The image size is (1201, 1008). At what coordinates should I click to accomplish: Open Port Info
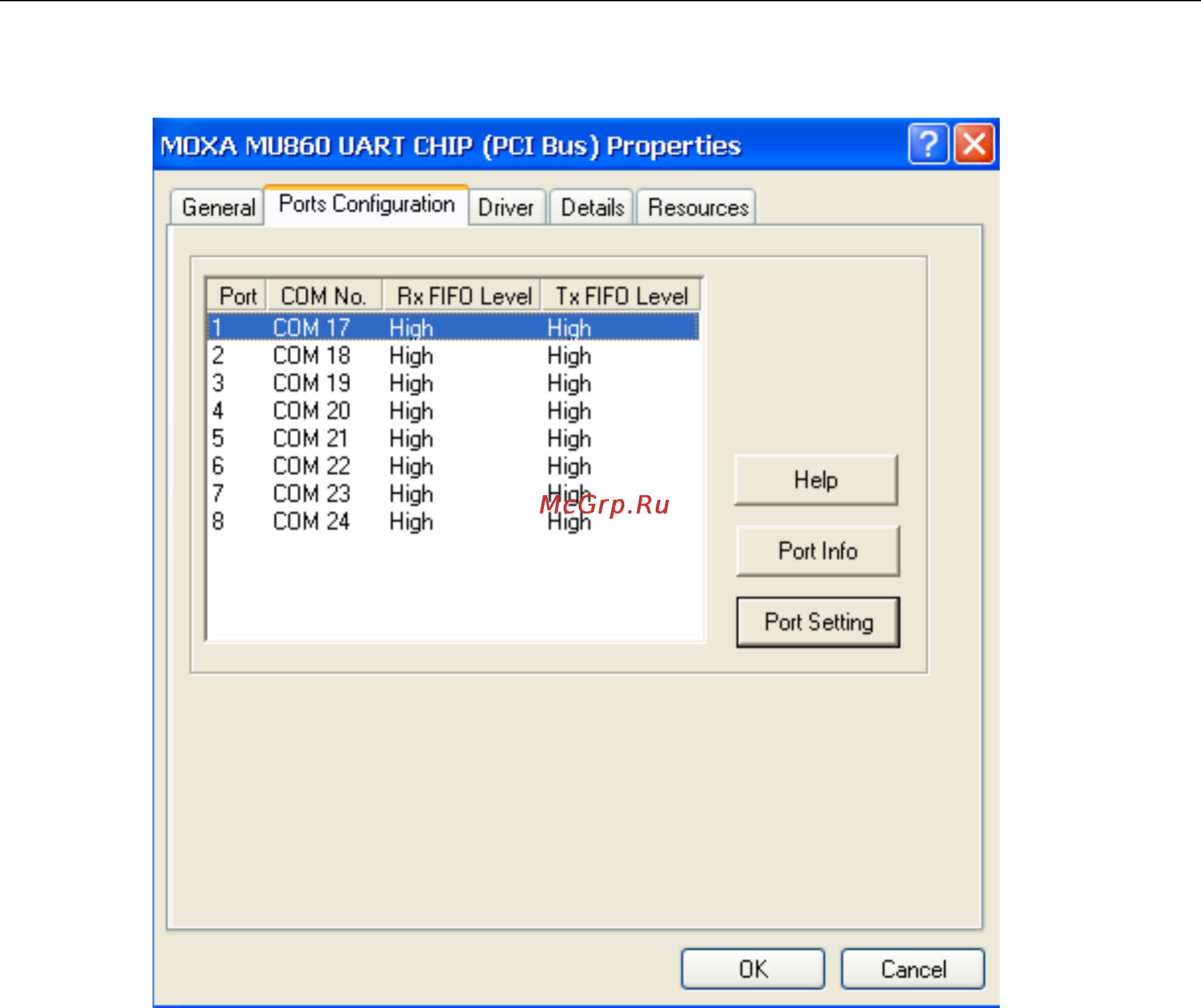click(x=818, y=551)
